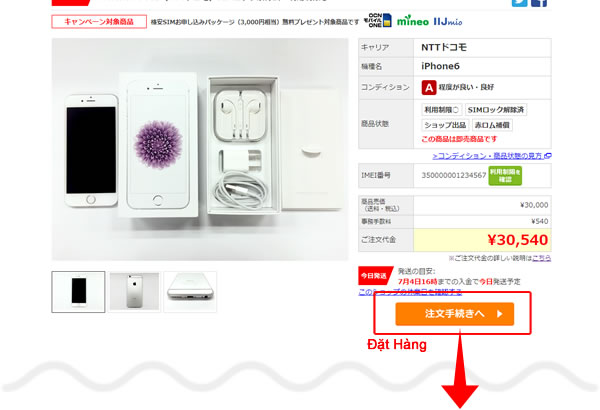The width and height of the screenshot is (600, 410).
Task: Click the OCN Mobile ONE logo
Action: [377, 20]
